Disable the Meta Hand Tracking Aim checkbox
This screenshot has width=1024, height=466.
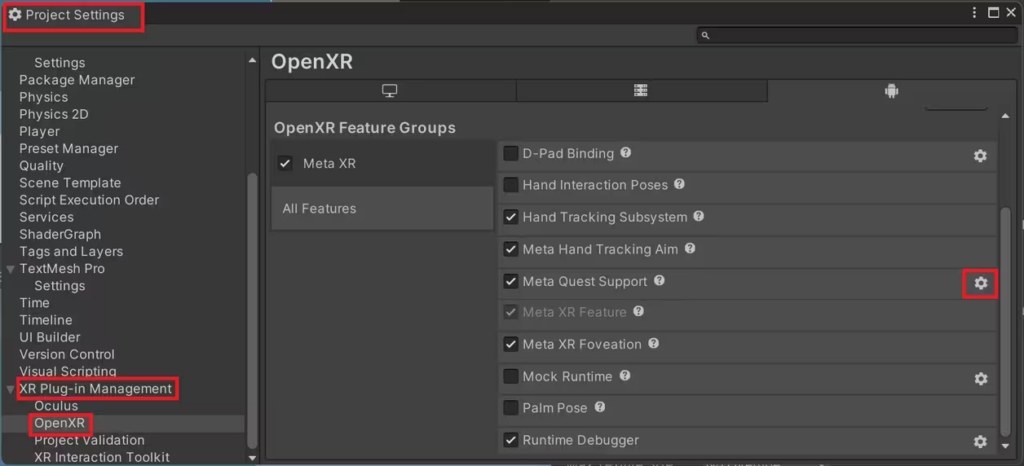[511, 249]
